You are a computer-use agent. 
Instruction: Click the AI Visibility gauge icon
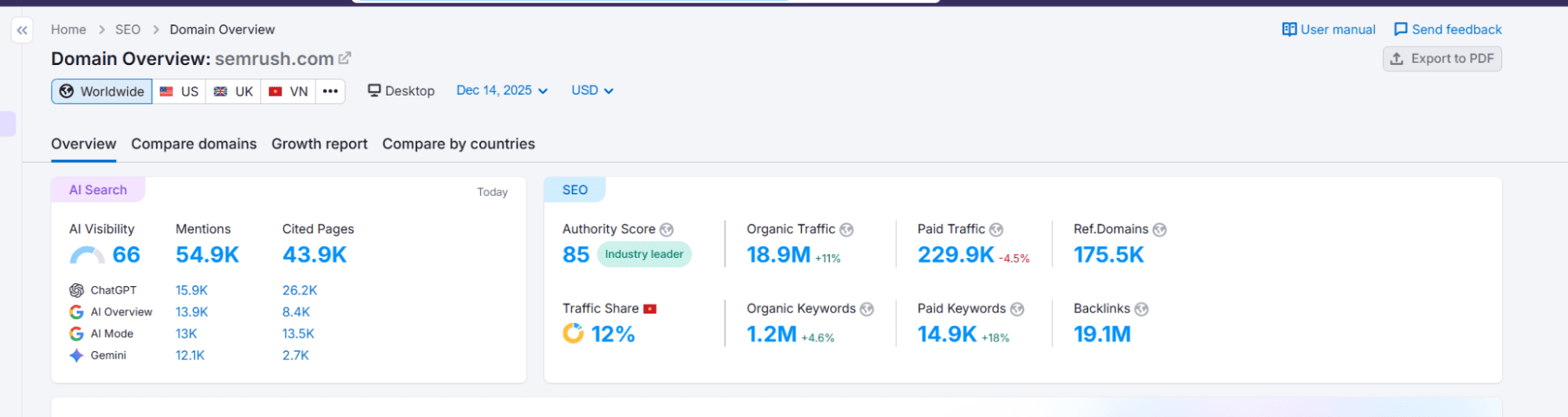tap(87, 256)
